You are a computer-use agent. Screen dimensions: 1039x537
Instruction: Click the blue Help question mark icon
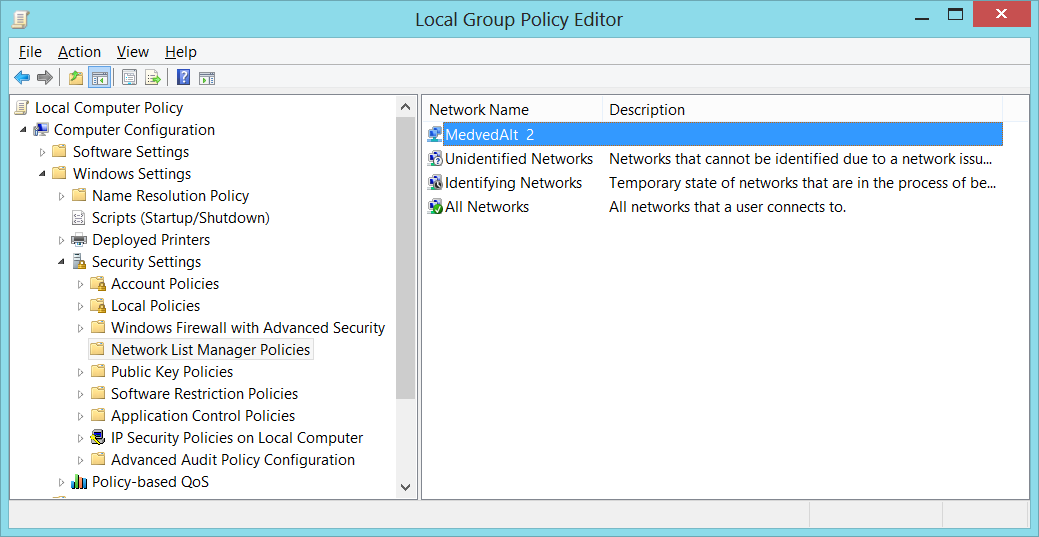(184, 78)
